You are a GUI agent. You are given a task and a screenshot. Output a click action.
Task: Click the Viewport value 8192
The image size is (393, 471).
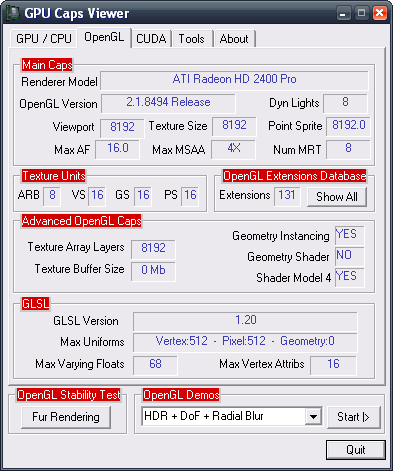(x=122, y=128)
